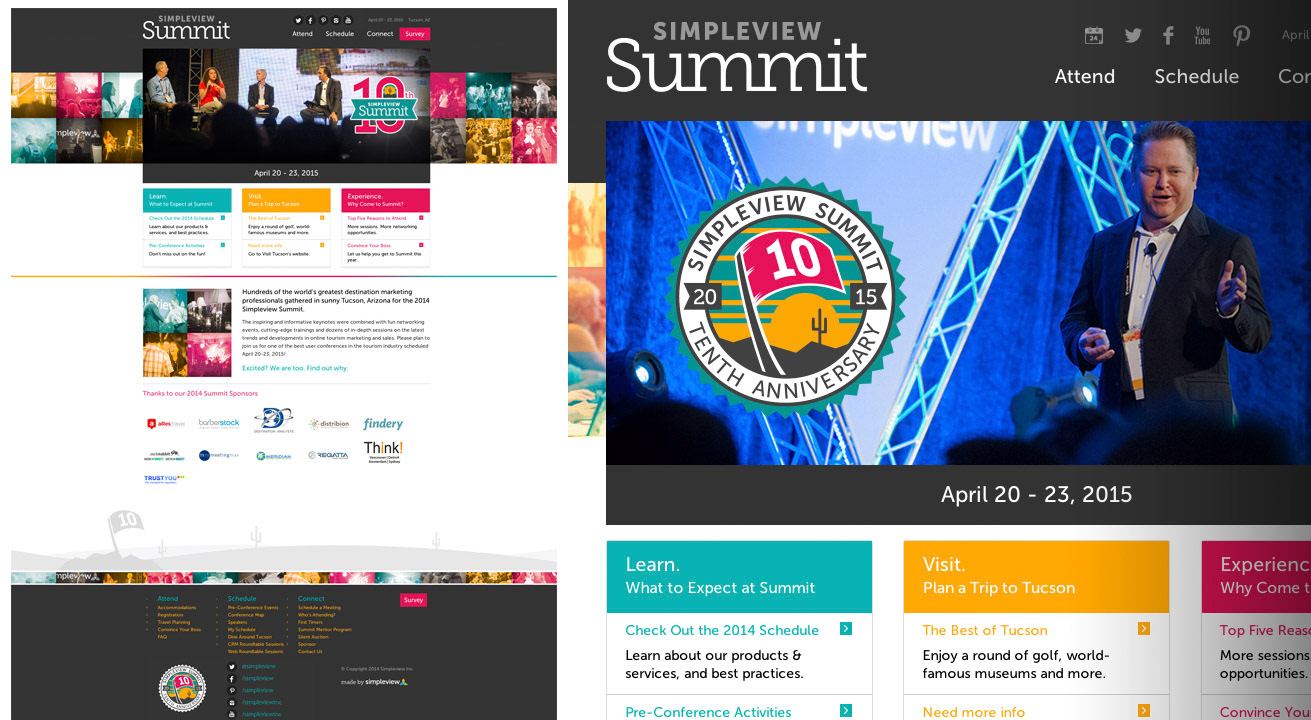Click large Simpleview Summit logo in enlarged header
Screen dimensions: 1311x720
pyautogui.click(x=736, y=58)
